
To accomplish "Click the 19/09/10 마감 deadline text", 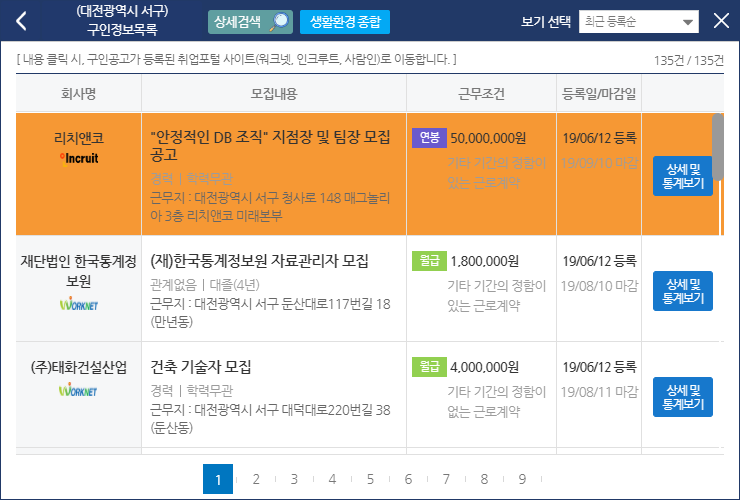I will click(599, 163).
